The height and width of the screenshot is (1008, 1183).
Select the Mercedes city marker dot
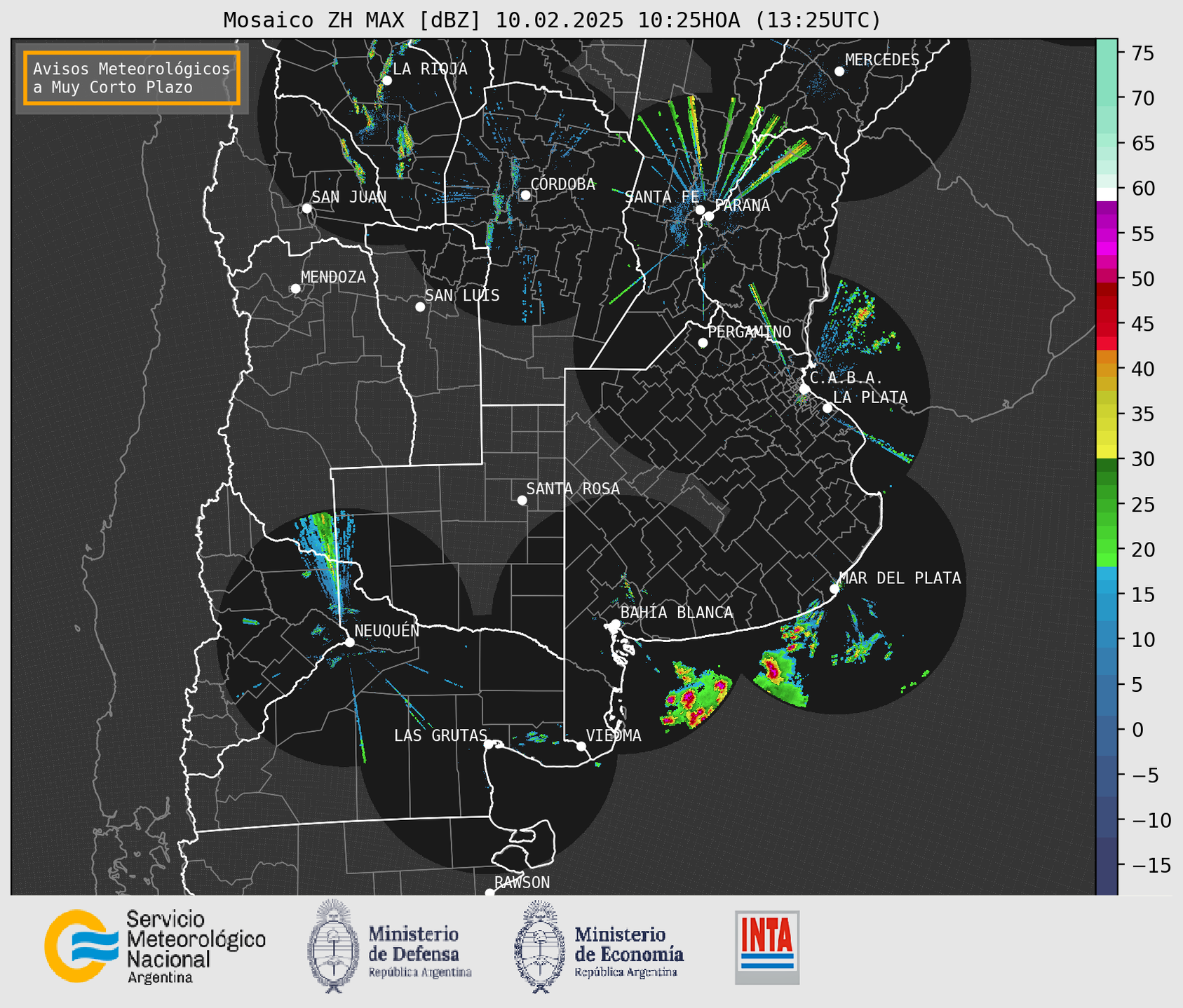point(839,71)
